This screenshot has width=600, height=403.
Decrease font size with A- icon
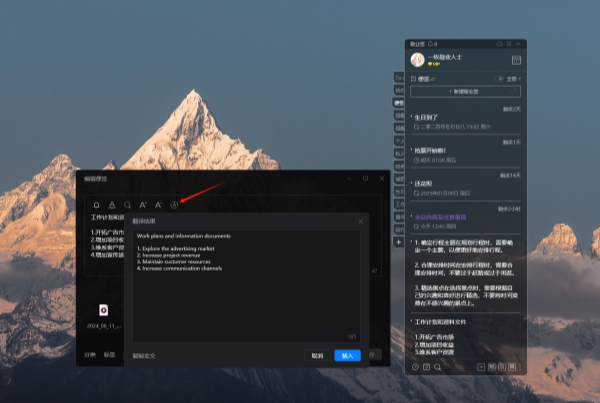[x=158, y=204]
